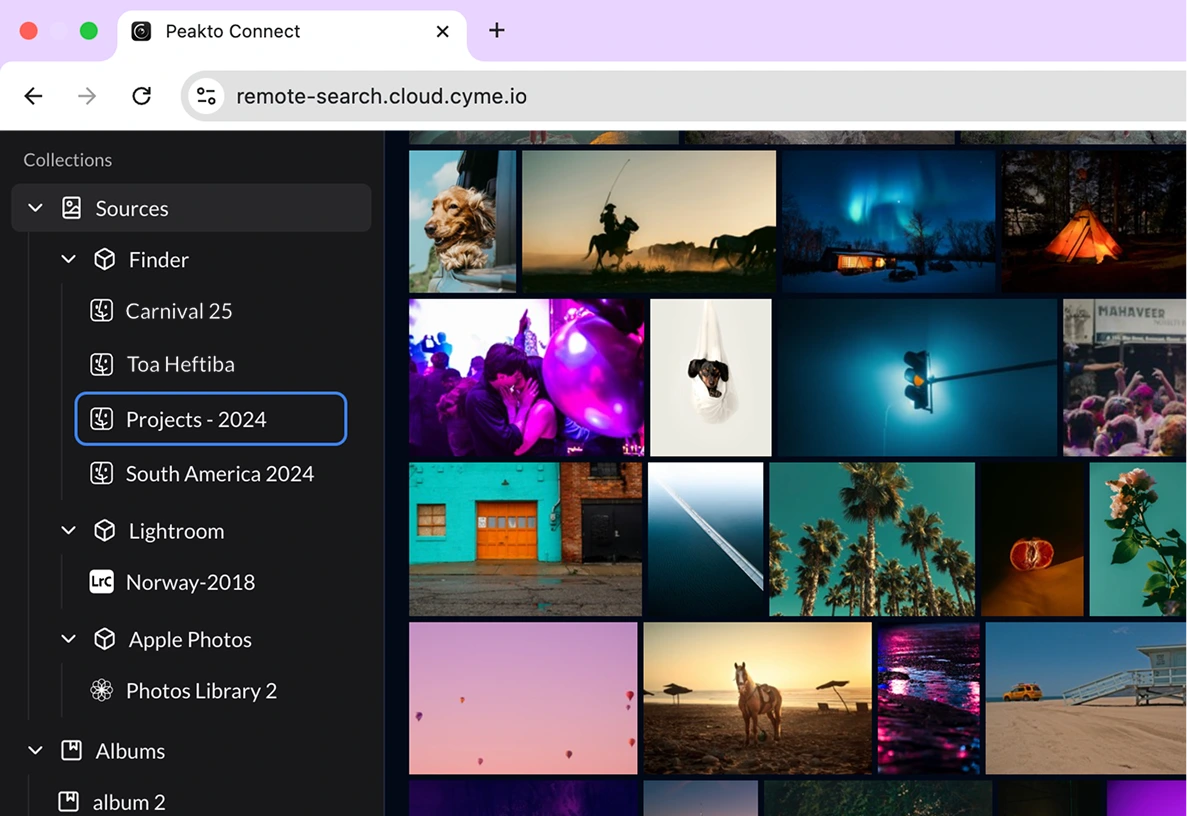Click the Sources label
1187x816 pixels.
pos(132,208)
